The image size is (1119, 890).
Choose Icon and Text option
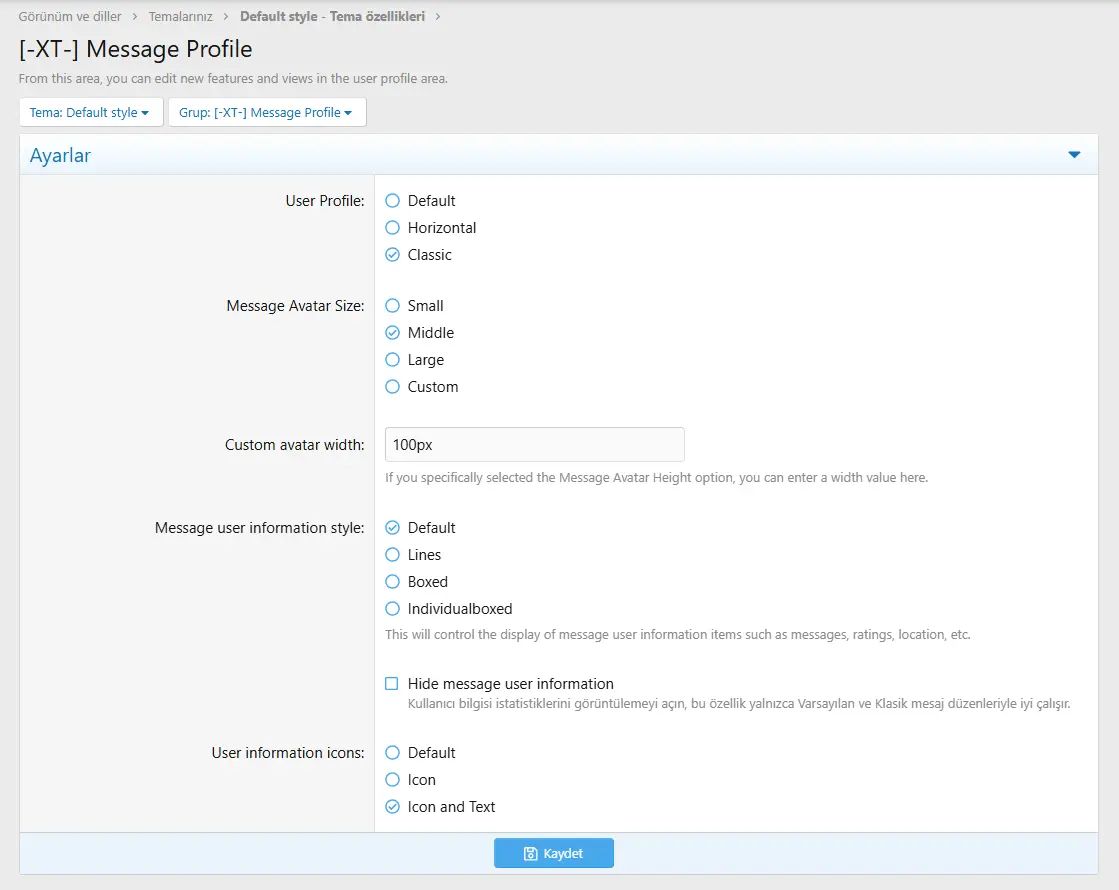(393, 807)
